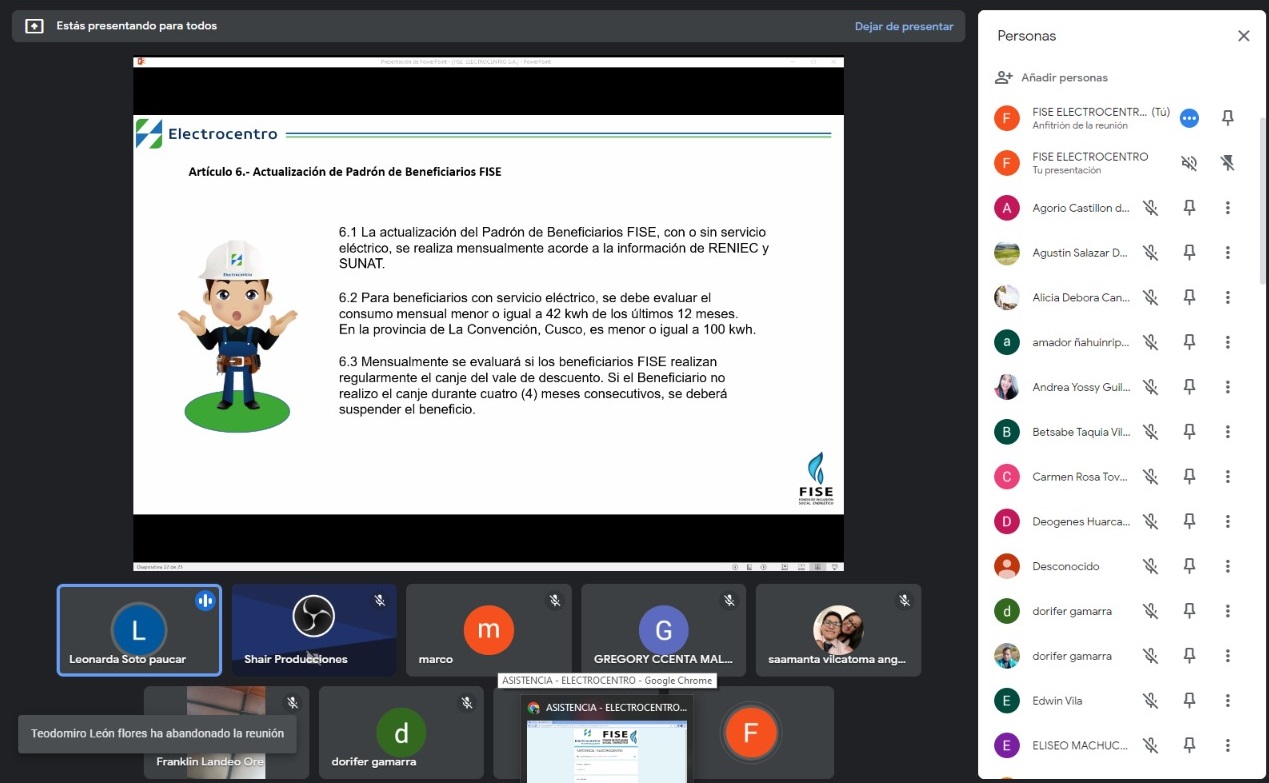Mute icon for Agorio Castillon

(1151, 208)
